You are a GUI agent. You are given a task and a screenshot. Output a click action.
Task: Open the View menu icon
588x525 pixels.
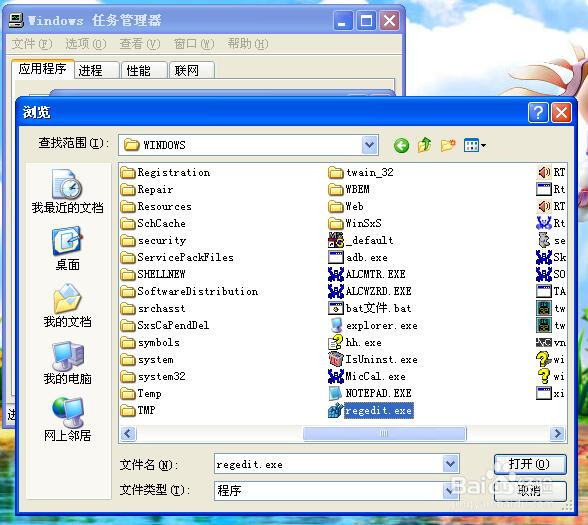(x=474, y=145)
